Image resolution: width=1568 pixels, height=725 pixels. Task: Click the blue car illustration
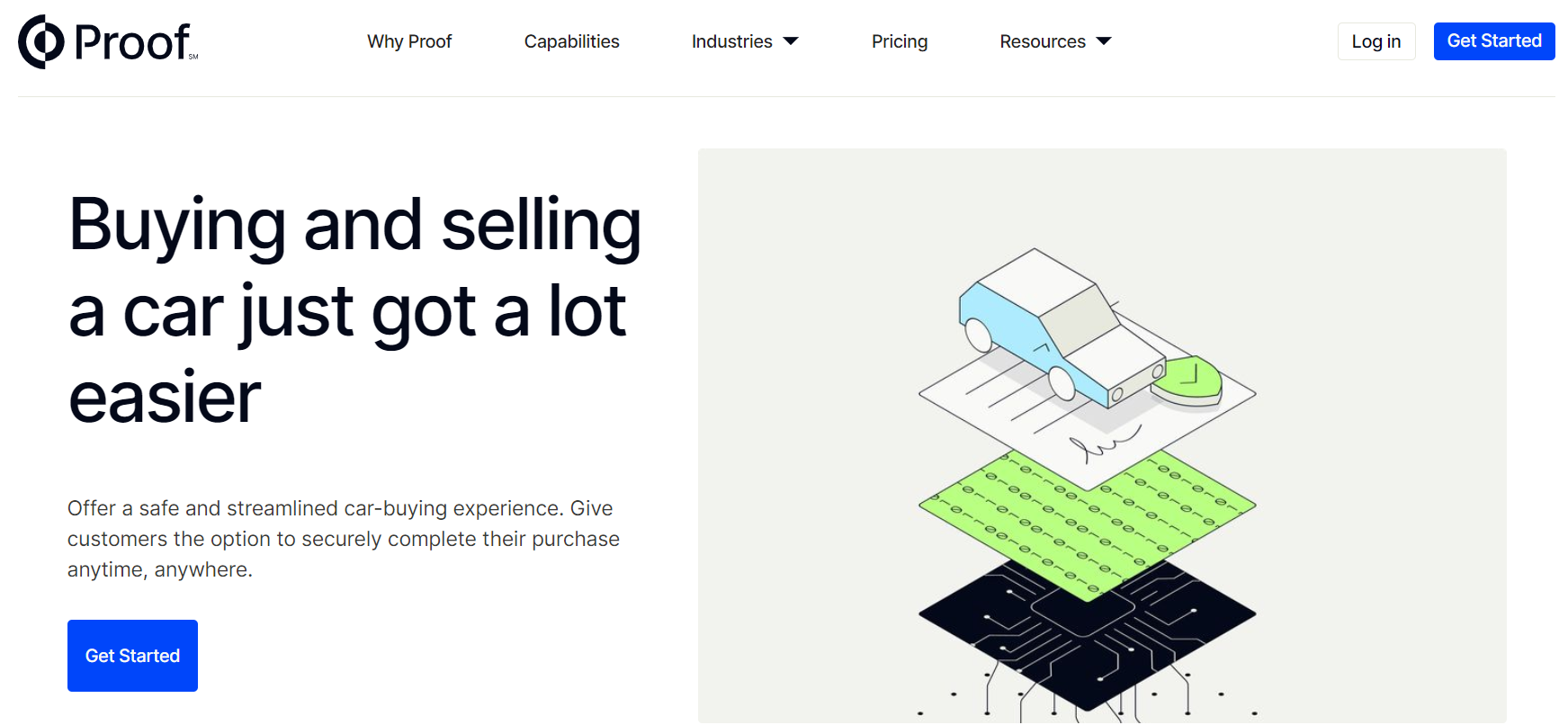pos(1053,328)
